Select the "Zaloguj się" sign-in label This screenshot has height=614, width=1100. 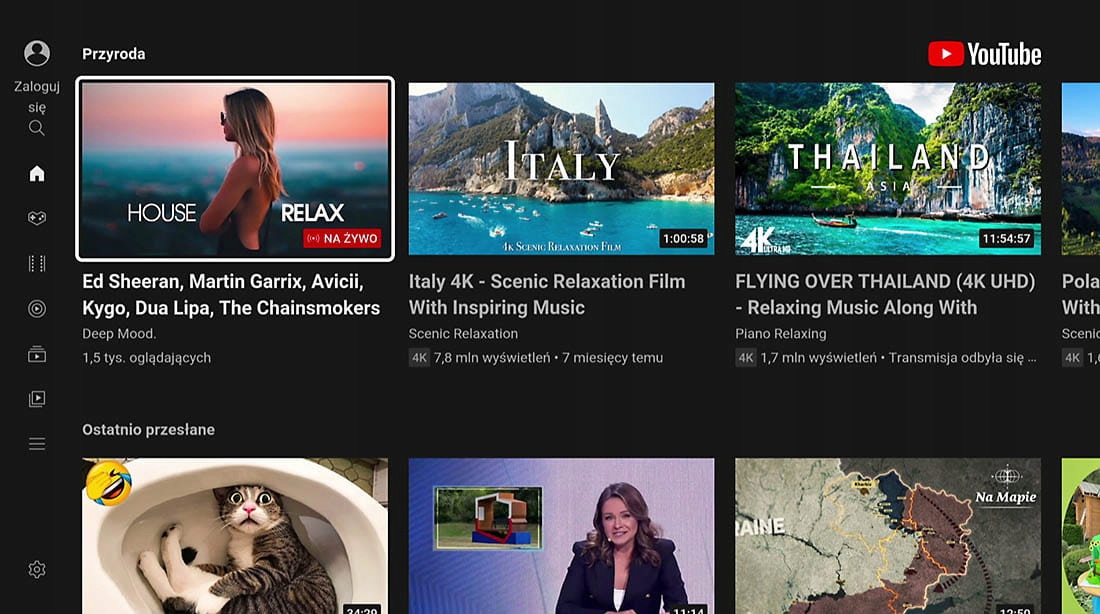[36, 97]
